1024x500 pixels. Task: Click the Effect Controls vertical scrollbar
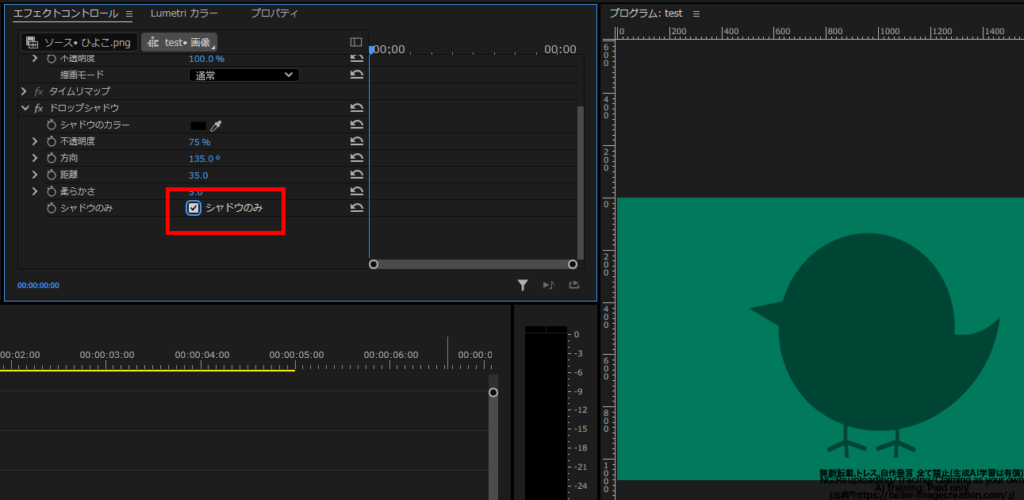(x=581, y=183)
